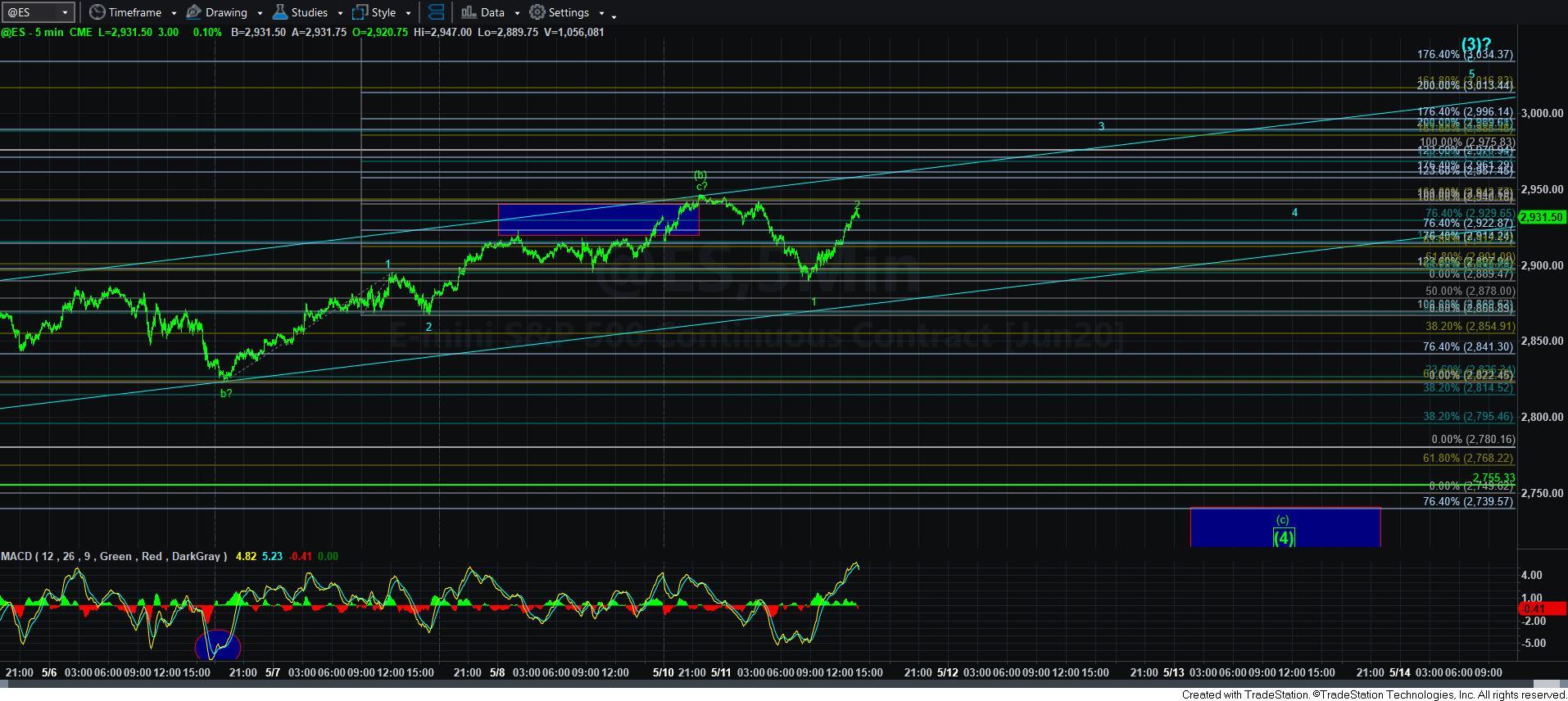The width and height of the screenshot is (1568, 701).
Task: Click the cyan '4' projected wave label
Action: point(1295,212)
